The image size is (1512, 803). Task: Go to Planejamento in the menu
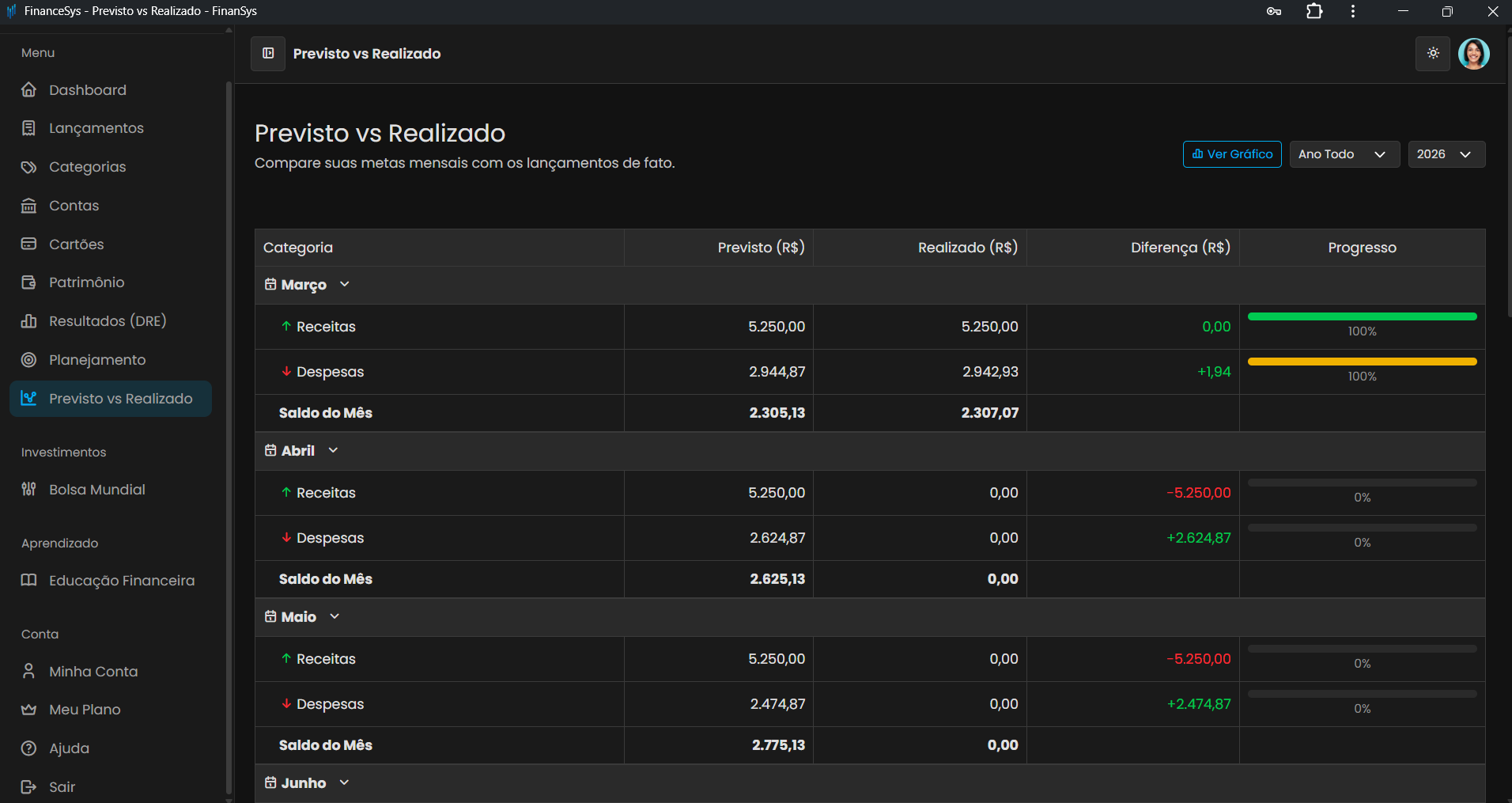tap(97, 360)
